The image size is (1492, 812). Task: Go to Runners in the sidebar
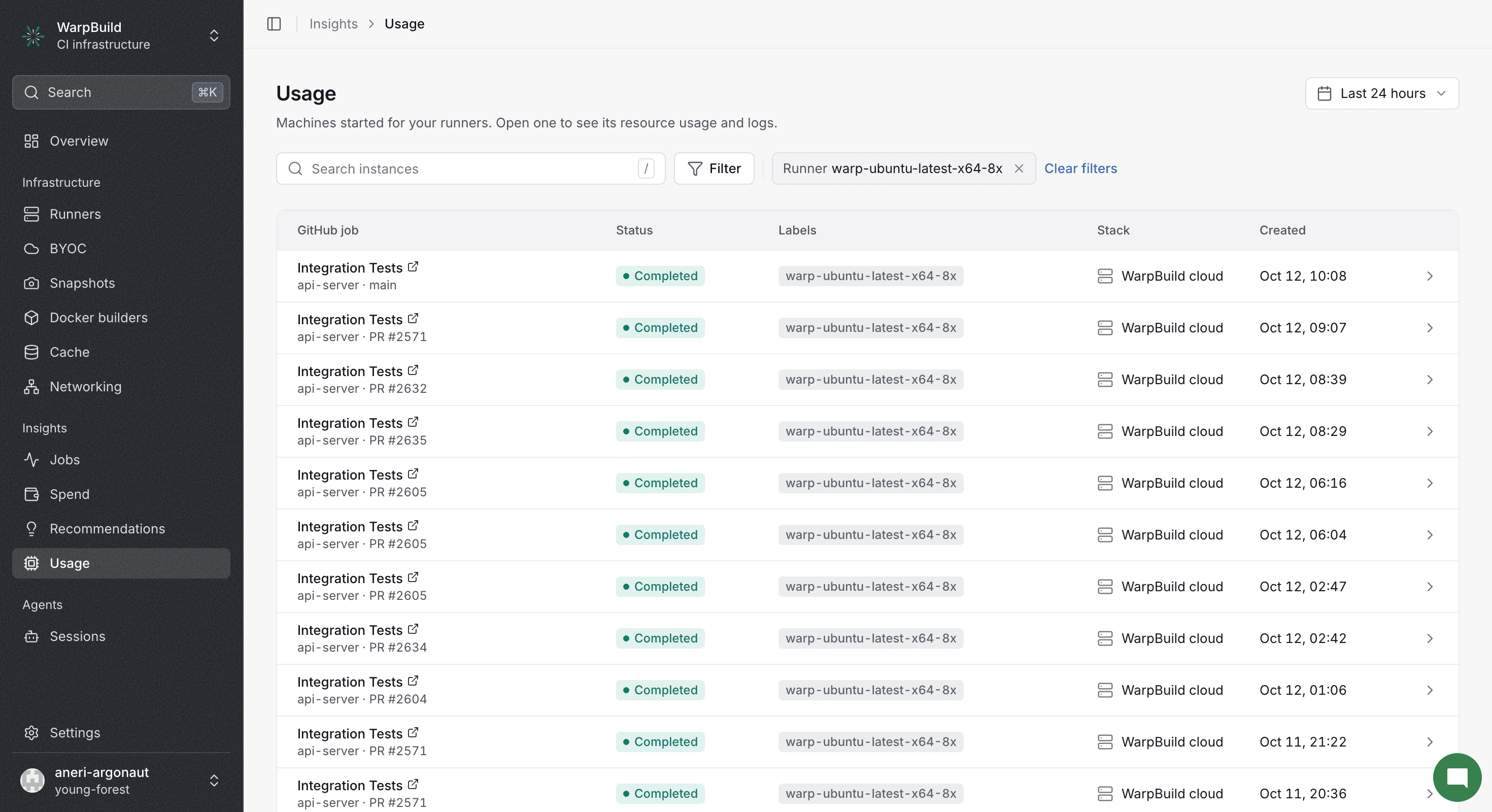pyautogui.click(x=121, y=214)
